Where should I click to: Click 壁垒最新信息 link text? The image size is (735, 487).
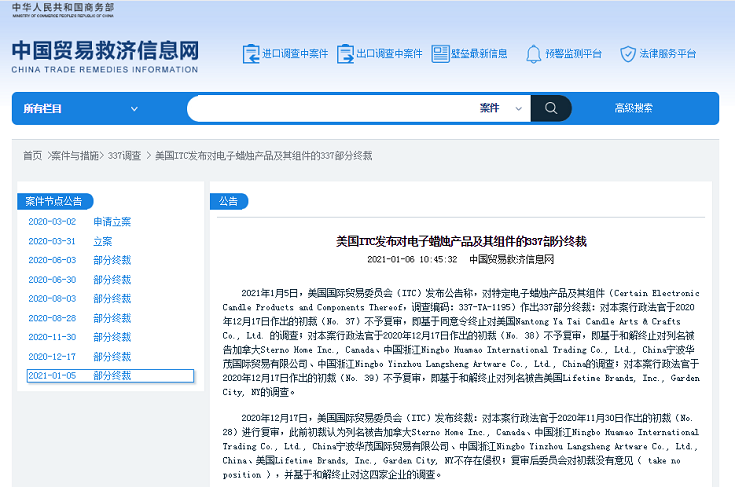479,54
